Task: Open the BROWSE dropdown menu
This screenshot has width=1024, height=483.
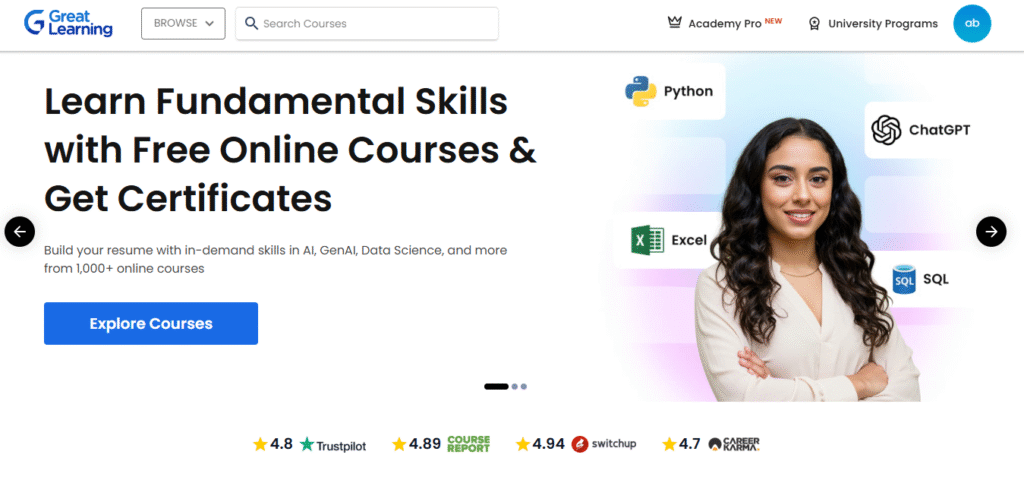Action: (x=183, y=23)
